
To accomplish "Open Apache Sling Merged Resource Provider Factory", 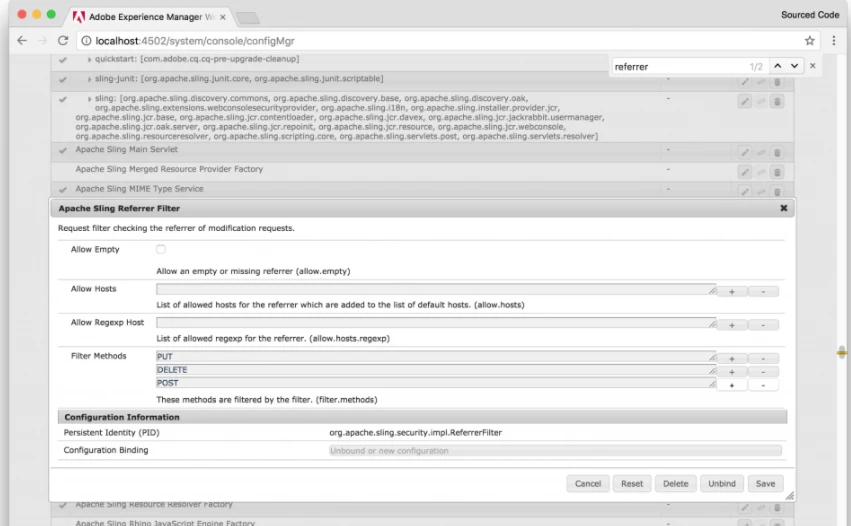I will pyautogui.click(x=169, y=169).
